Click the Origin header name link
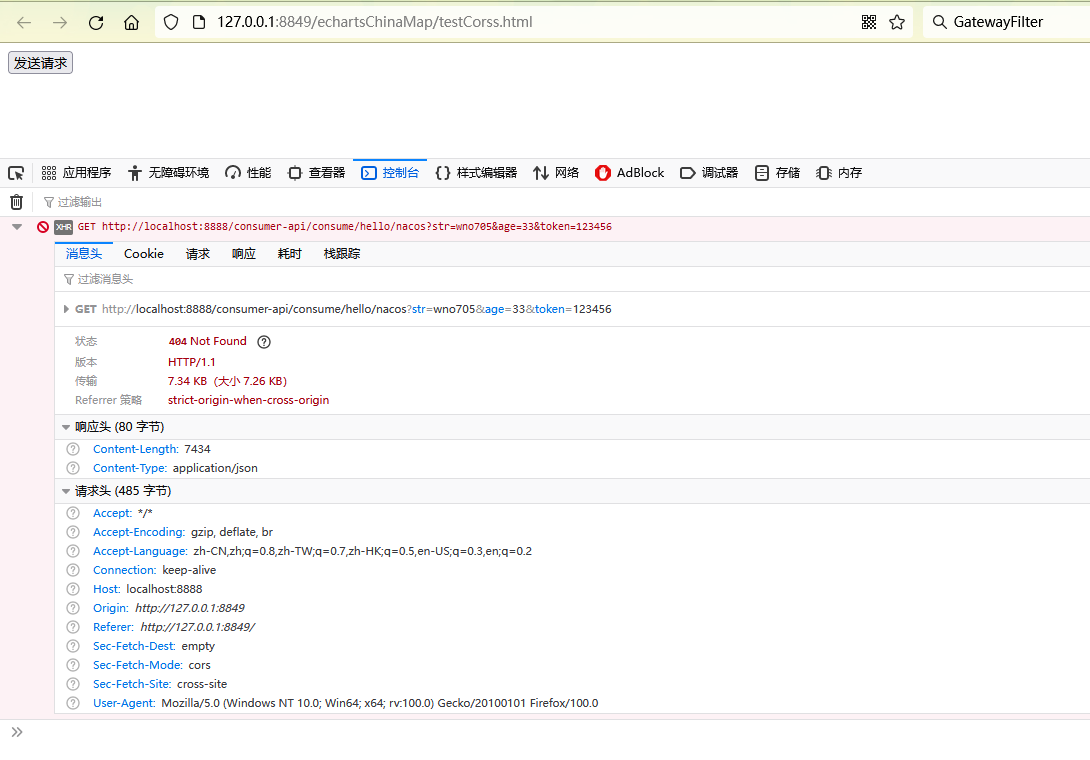Screen dimensions: 1090x760 110,608
